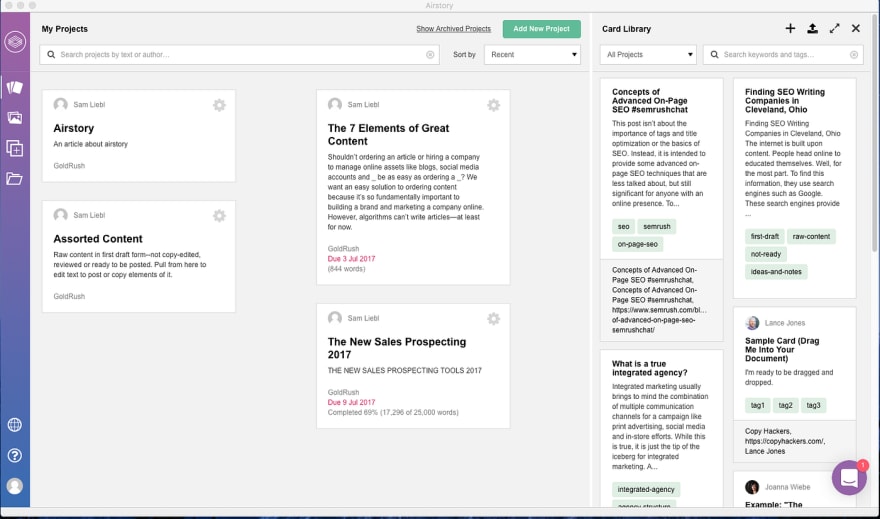Click the on-page-seo tag
This screenshot has width=880, height=519.
tap(638, 244)
